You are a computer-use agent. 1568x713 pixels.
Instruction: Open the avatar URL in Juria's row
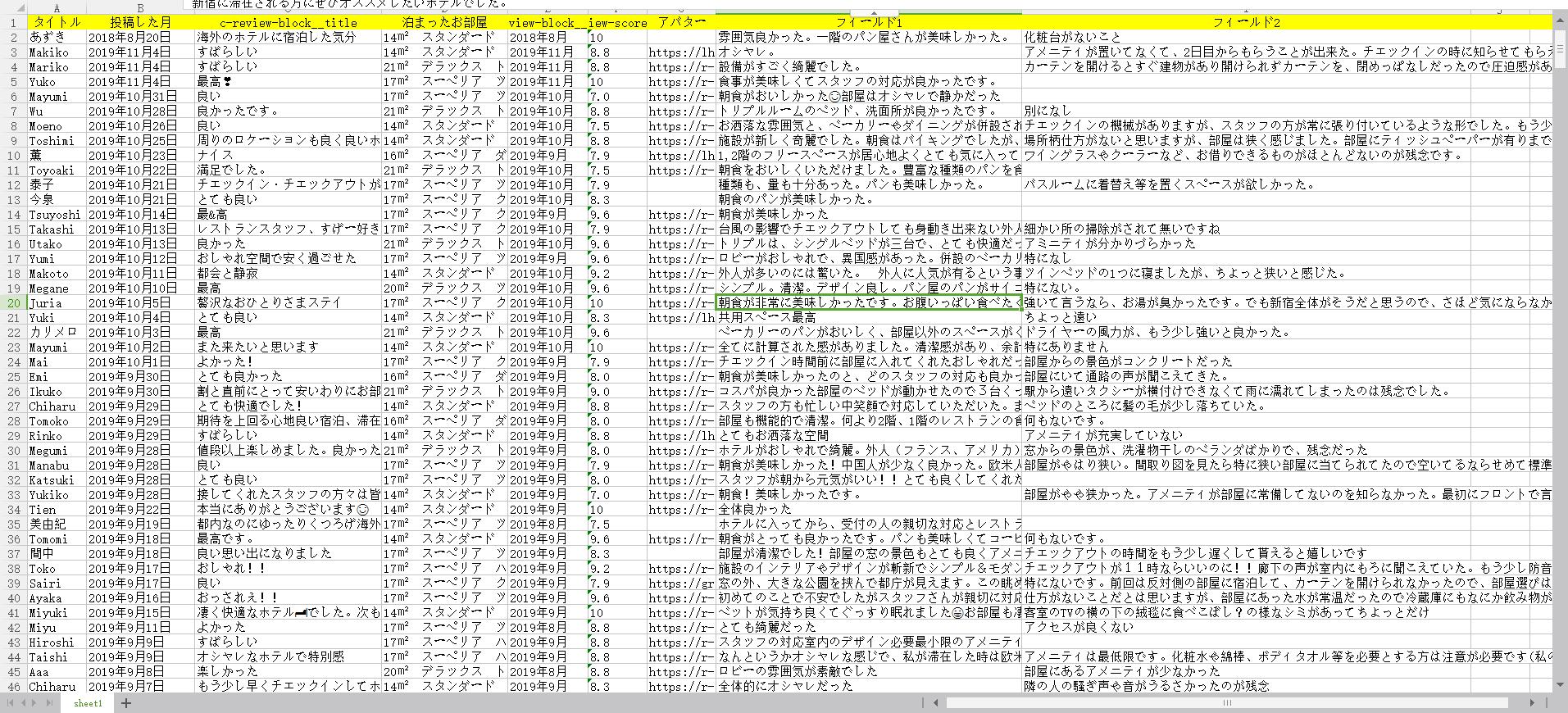(681, 303)
